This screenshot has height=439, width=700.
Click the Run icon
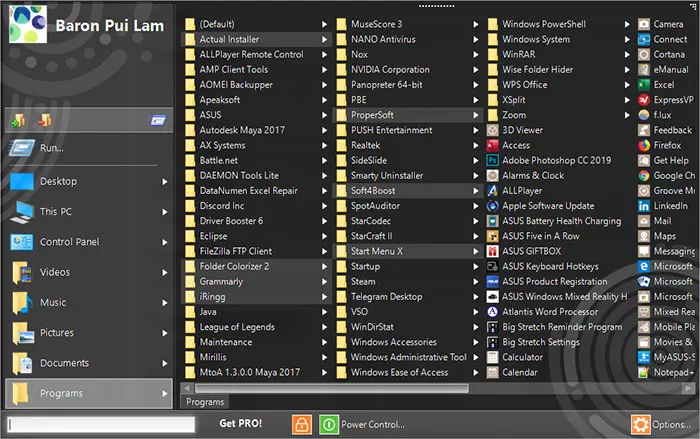click(21, 148)
